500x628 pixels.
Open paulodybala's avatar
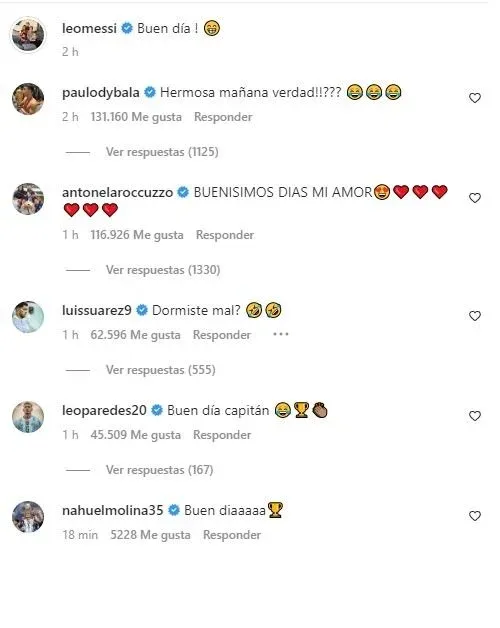28,99
